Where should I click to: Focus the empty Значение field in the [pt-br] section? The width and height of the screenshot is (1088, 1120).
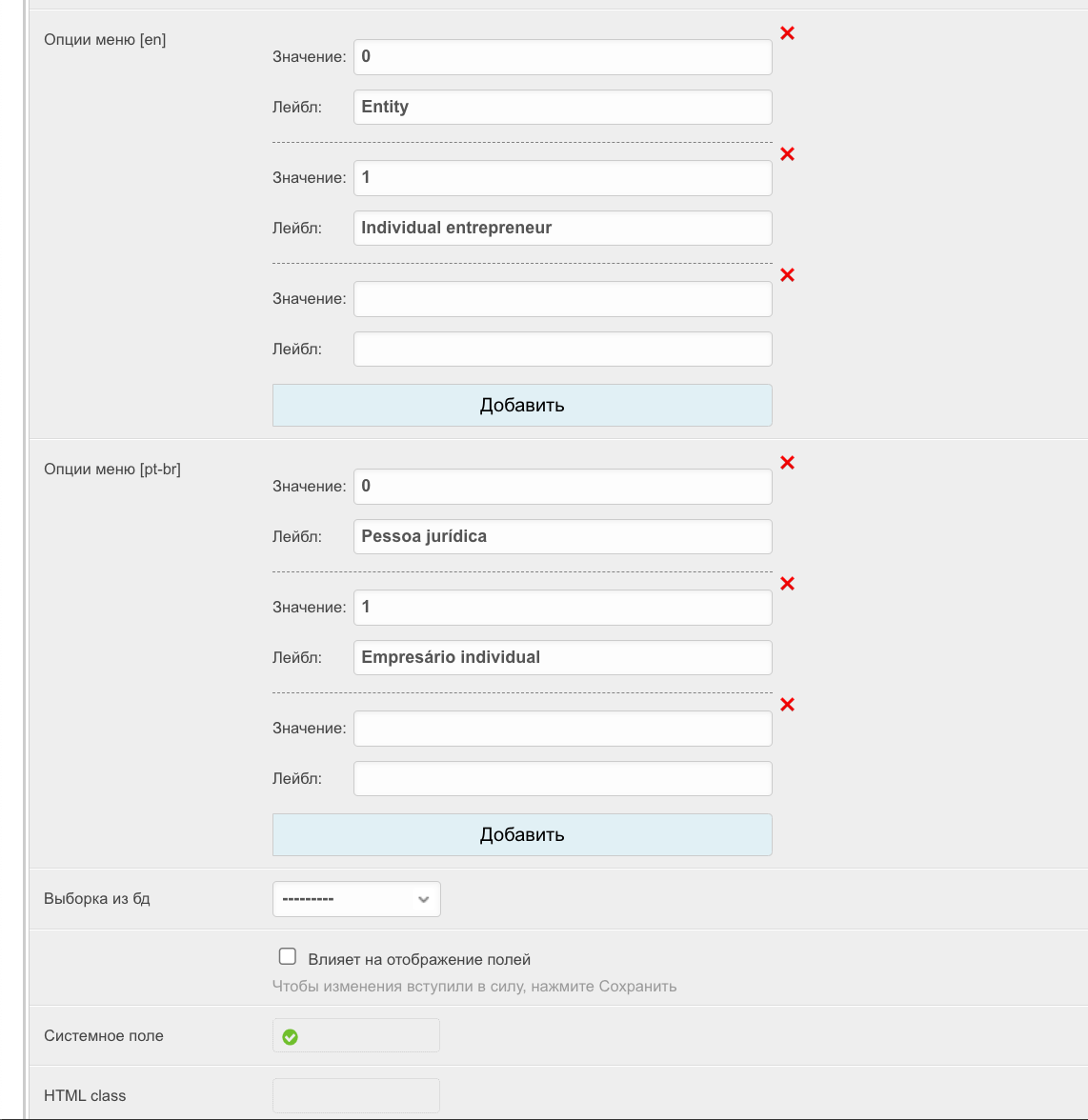point(562,729)
